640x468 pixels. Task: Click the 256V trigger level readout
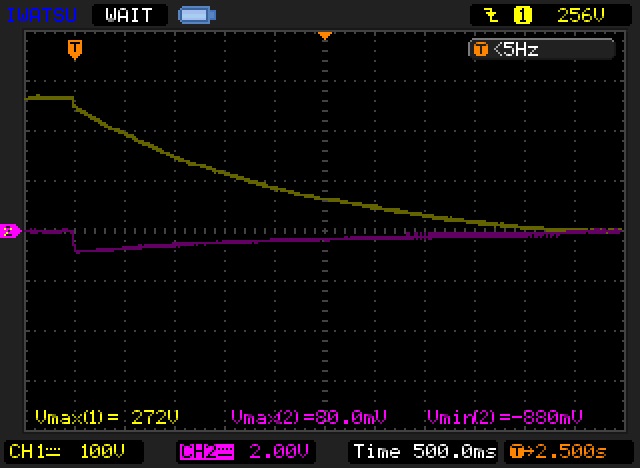(580, 16)
